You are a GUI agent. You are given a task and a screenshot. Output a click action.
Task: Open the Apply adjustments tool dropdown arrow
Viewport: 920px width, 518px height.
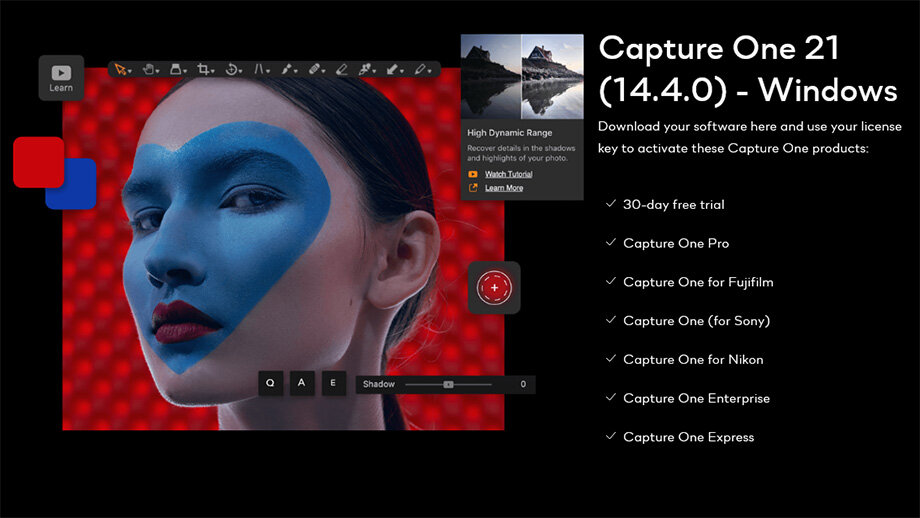tap(402, 72)
